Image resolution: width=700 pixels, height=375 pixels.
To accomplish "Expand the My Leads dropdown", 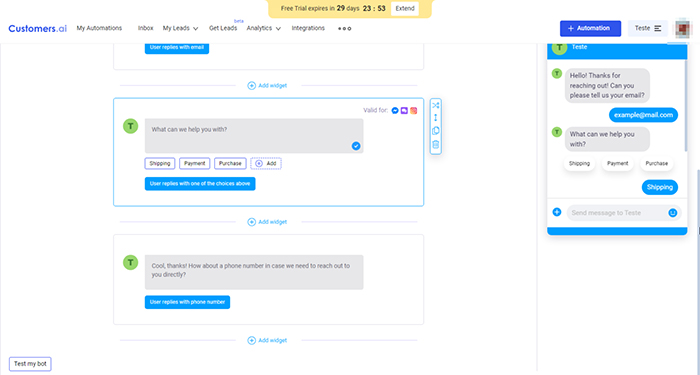I will (x=180, y=28).
